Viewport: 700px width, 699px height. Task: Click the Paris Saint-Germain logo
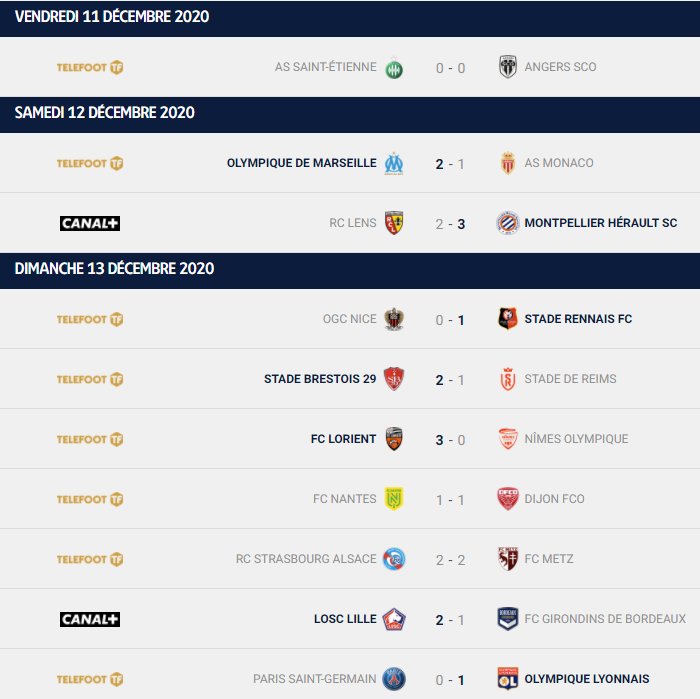pyautogui.click(x=394, y=679)
